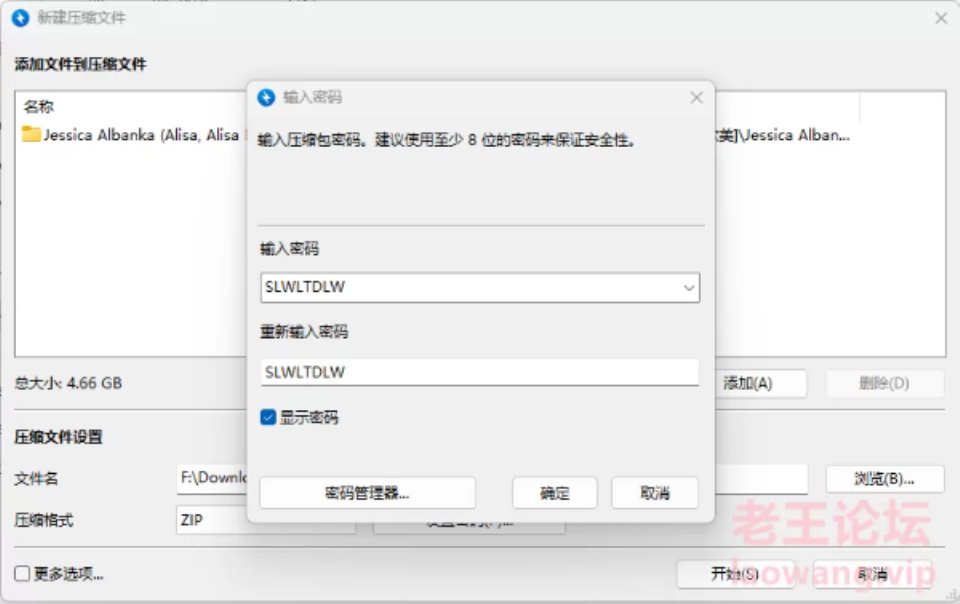Click the 取消 button beside 开始(S)
The height and width of the screenshot is (604, 960).
pos(872,574)
